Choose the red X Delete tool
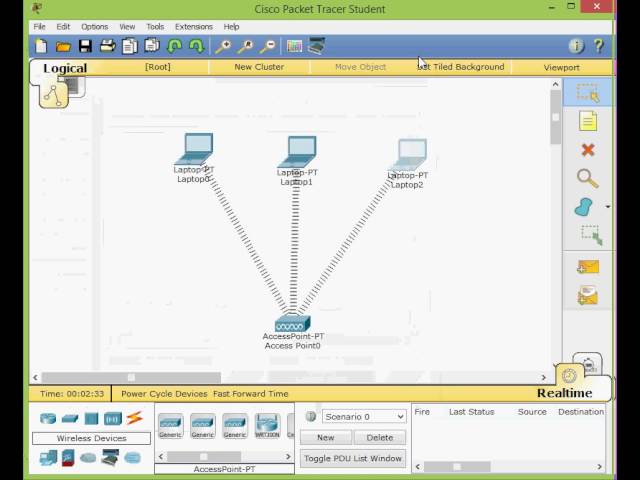The height and width of the screenshot is (480, 640). pos(588,150)
